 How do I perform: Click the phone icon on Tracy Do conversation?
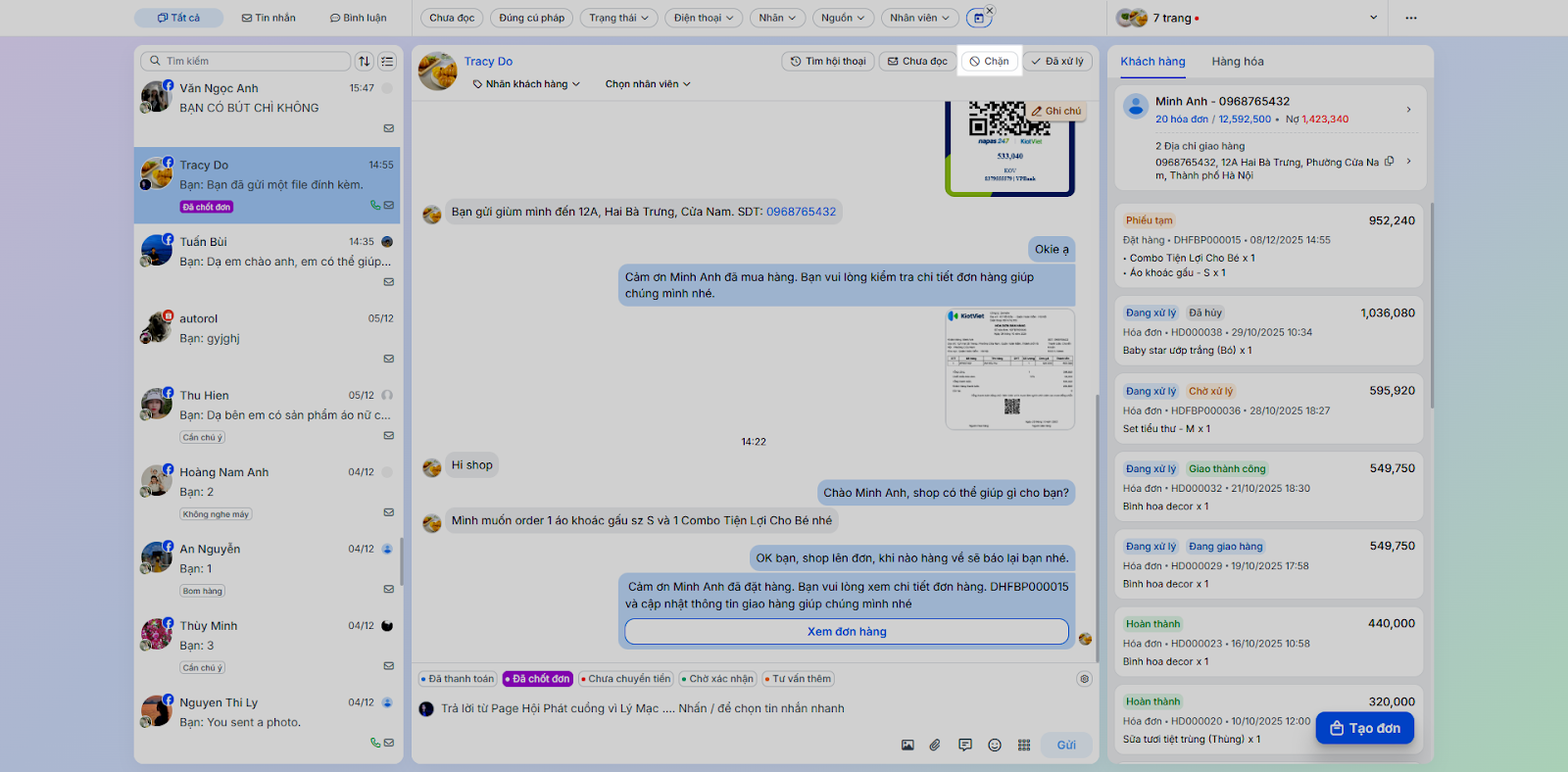(x=375, y=206)
